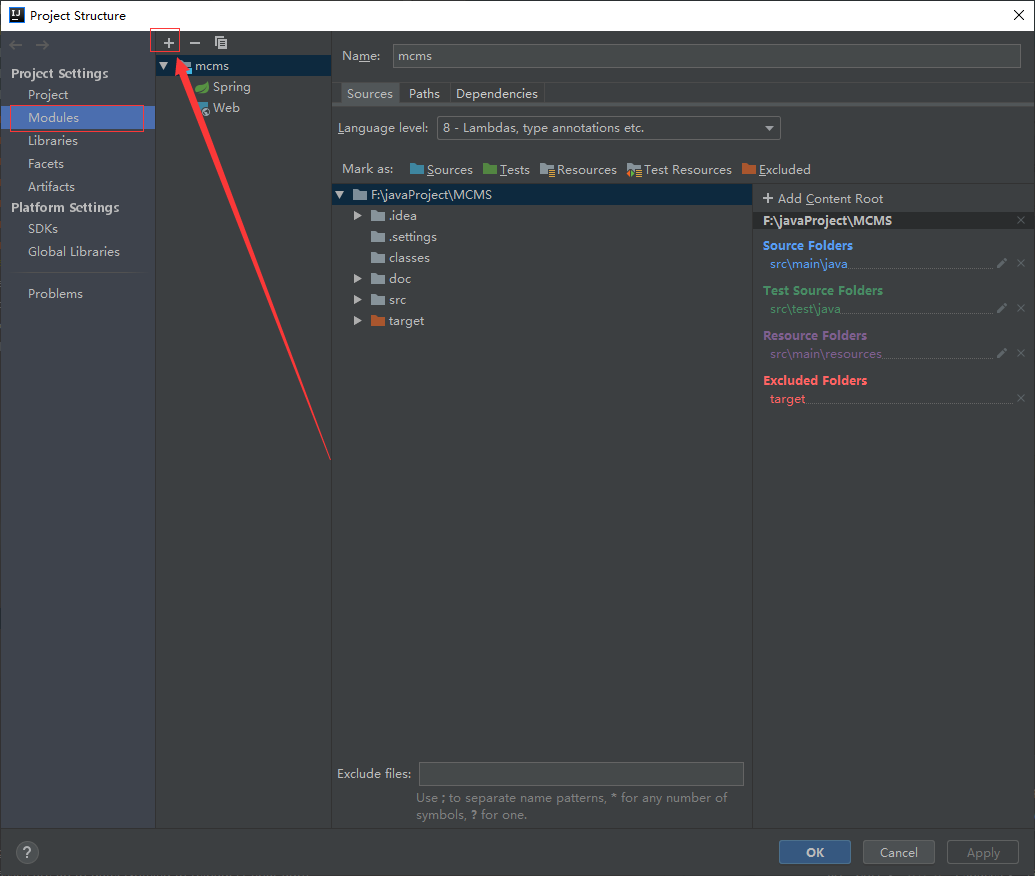This screenshot has height=876, width=1035.
Task: Select the mcms module row
Action: tap(244, 66)
